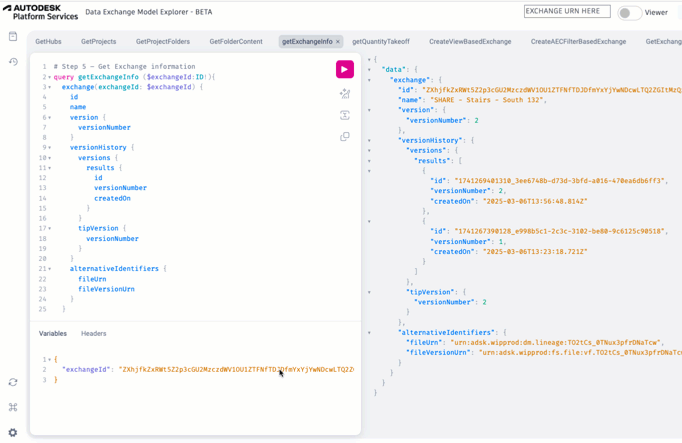Click the Autodesk Platform Services logo

(x=40, y=12)
